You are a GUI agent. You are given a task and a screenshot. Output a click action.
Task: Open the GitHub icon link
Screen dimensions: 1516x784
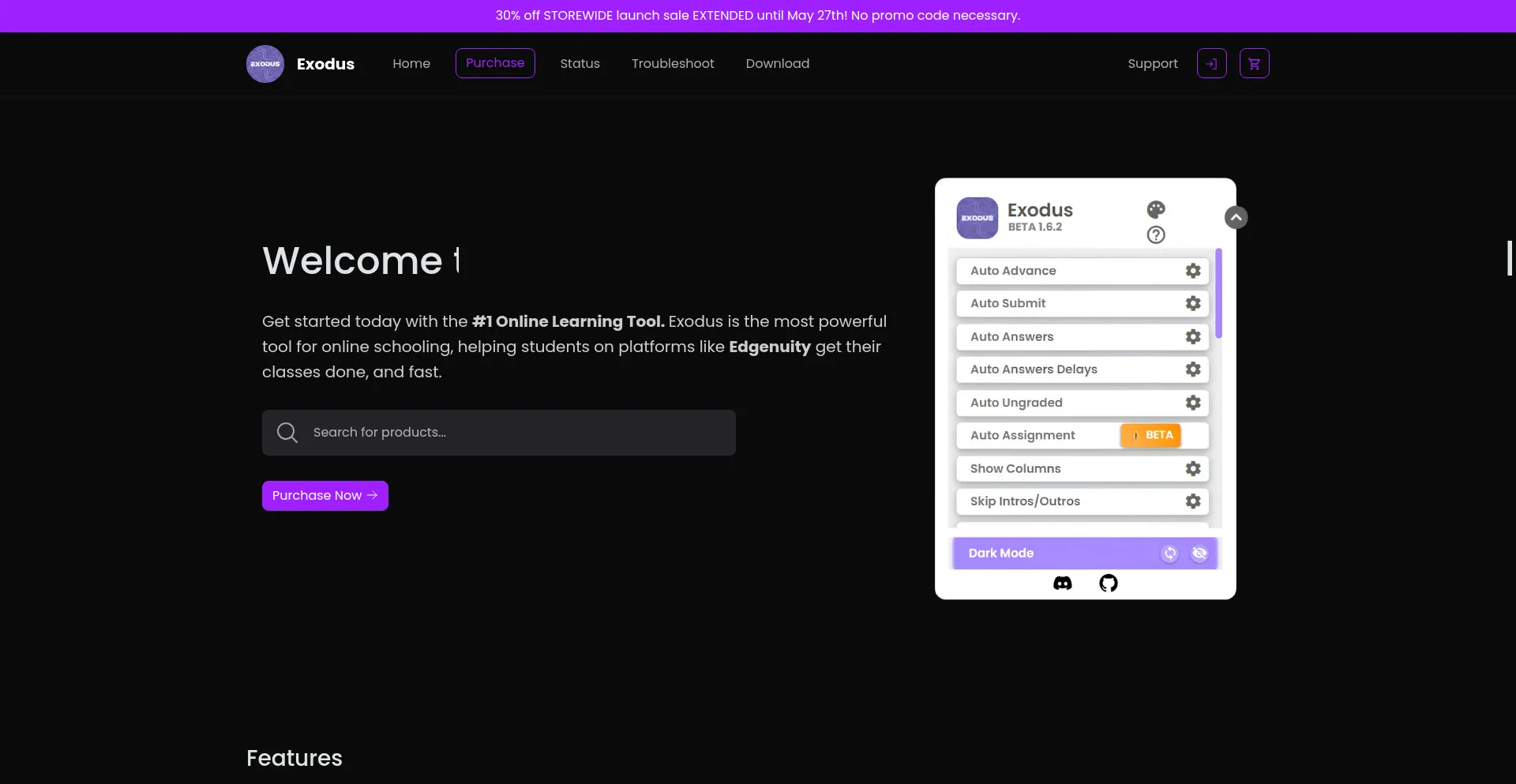(1109, 583)
